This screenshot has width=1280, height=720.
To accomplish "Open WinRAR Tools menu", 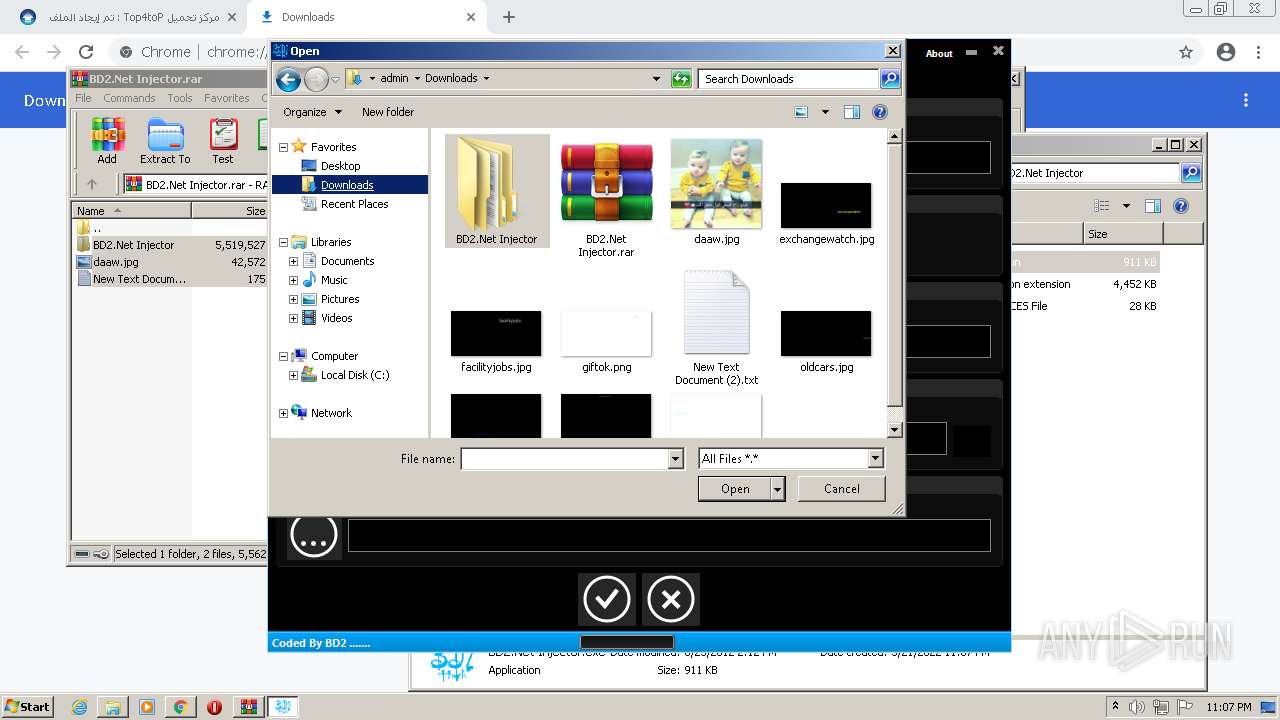I will 180,98.
